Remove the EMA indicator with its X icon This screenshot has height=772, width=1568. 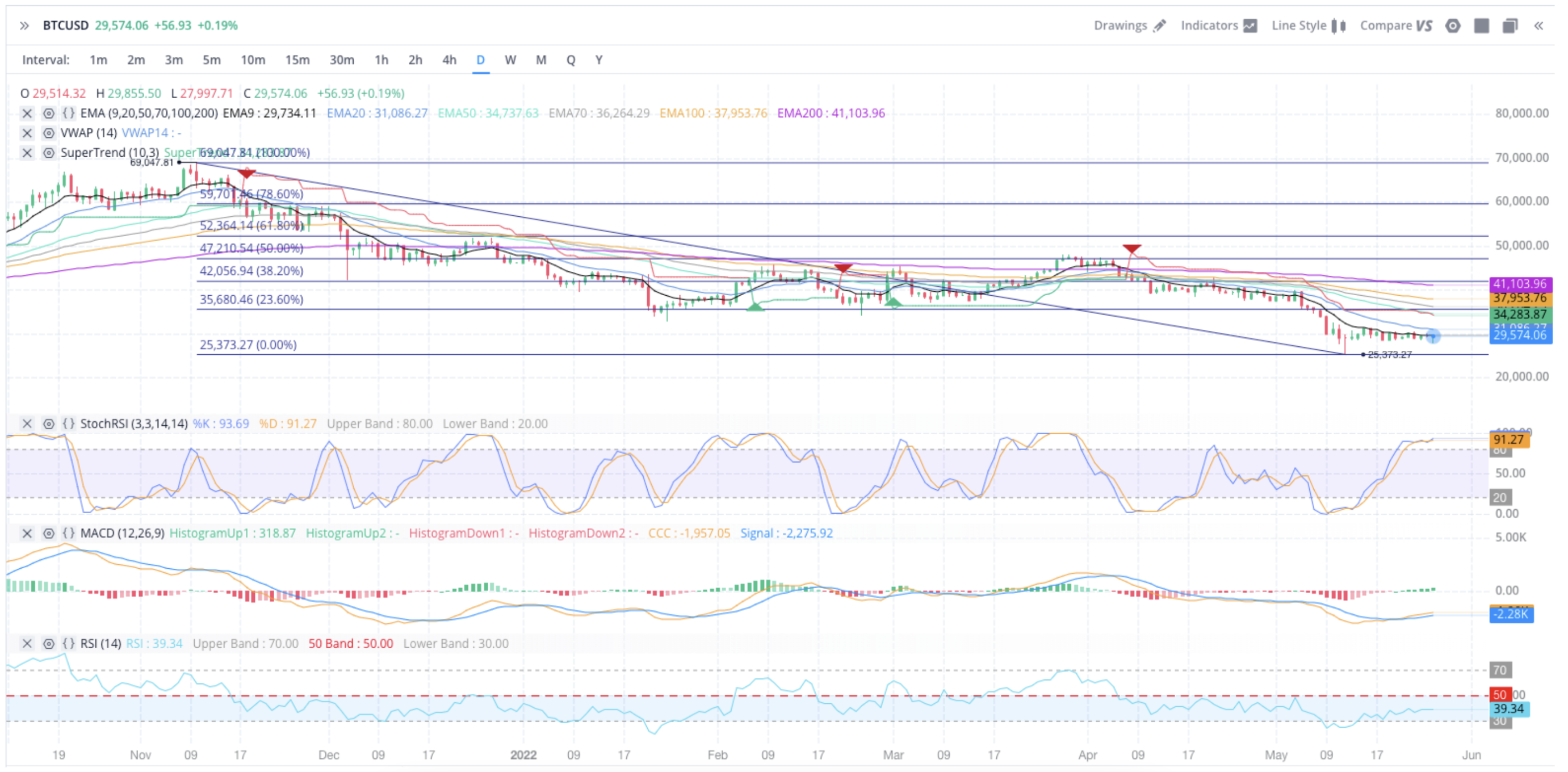point(27,113)
